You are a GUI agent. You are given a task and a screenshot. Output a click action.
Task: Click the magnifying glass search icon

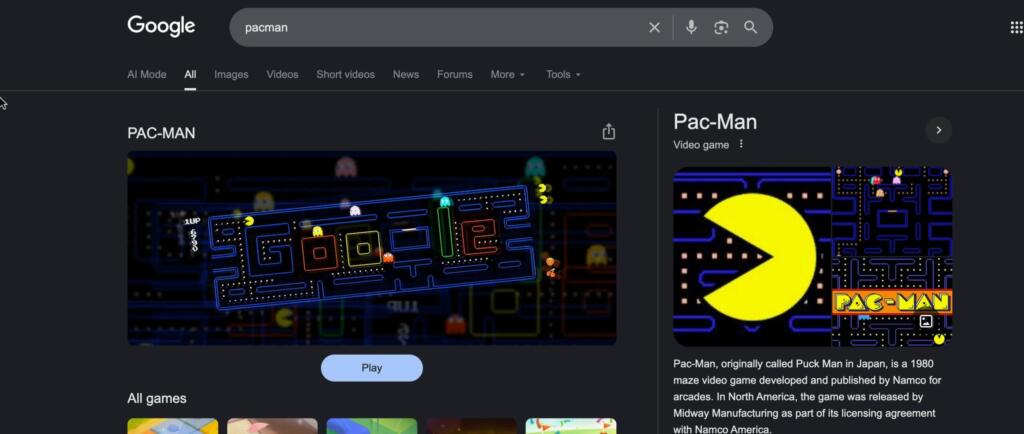click(x=751, y=28)
